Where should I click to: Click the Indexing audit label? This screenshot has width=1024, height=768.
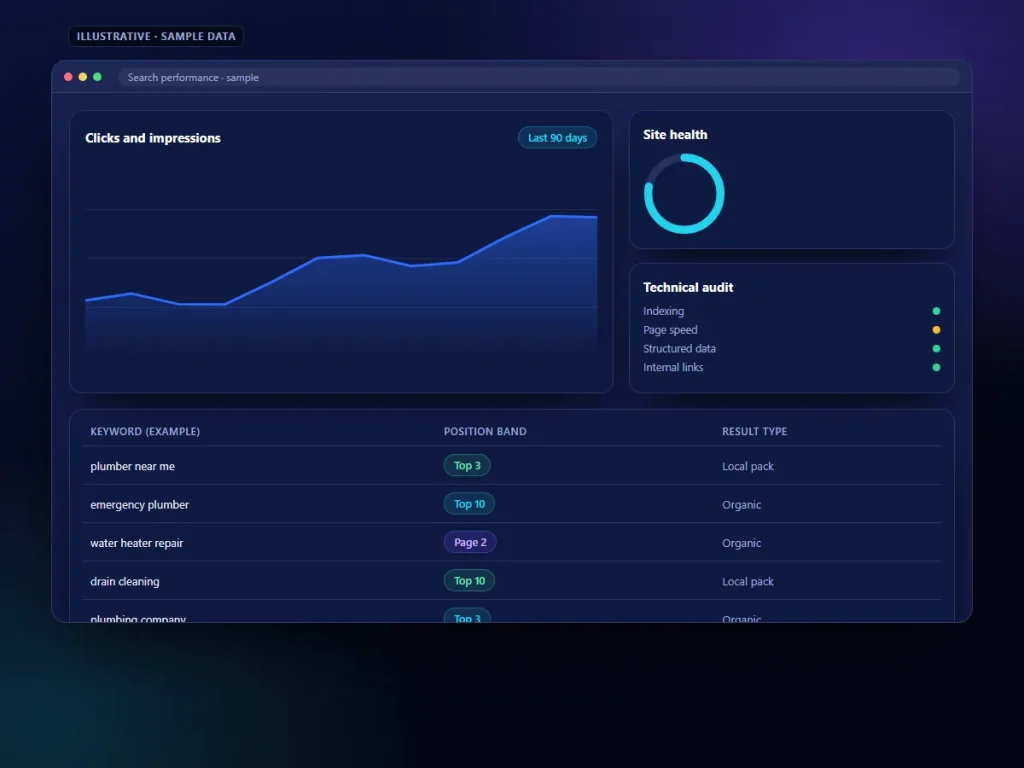[664, 312]
